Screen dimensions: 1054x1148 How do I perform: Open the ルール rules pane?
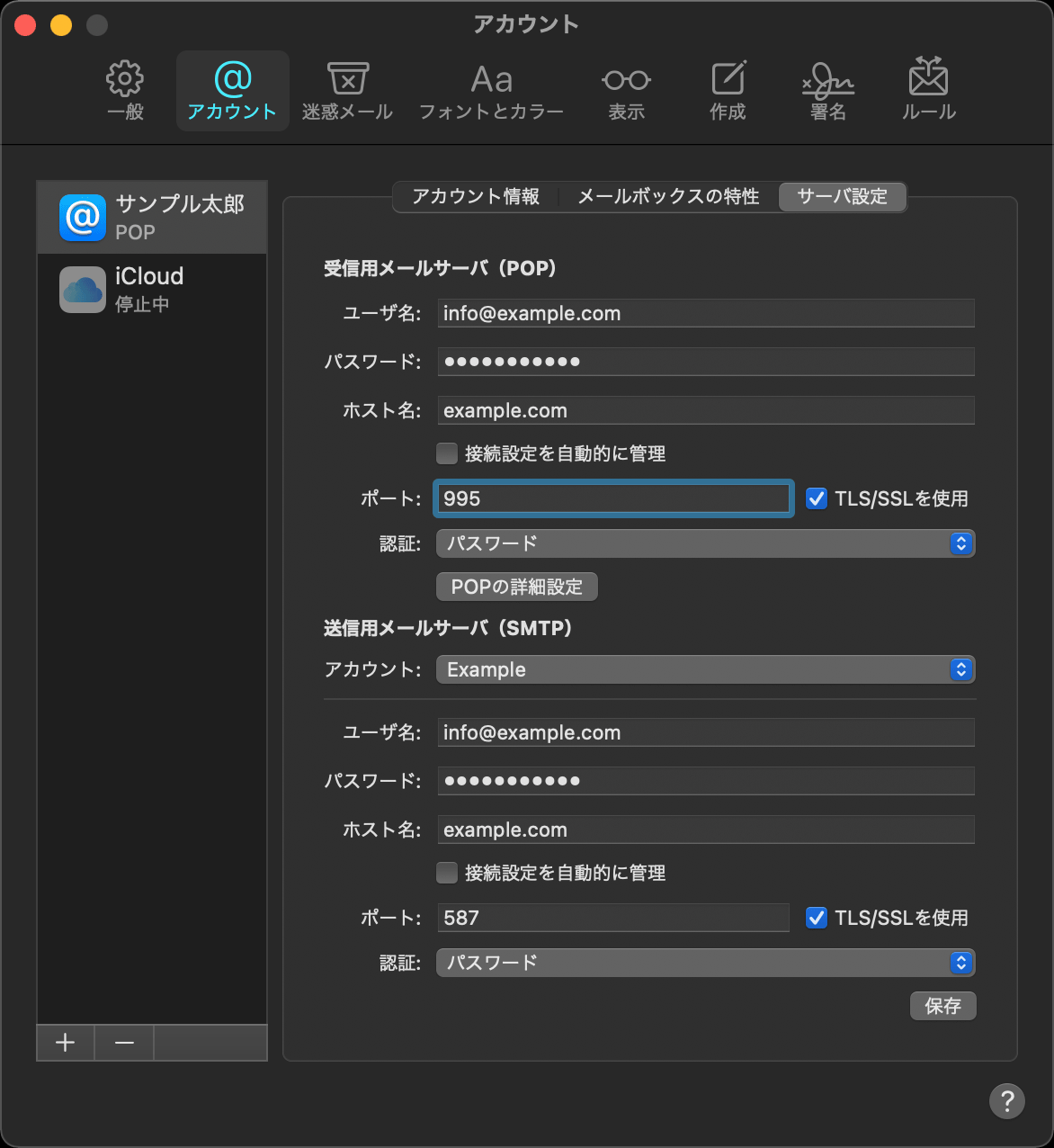pyautogui.click(x=928, y=91)
